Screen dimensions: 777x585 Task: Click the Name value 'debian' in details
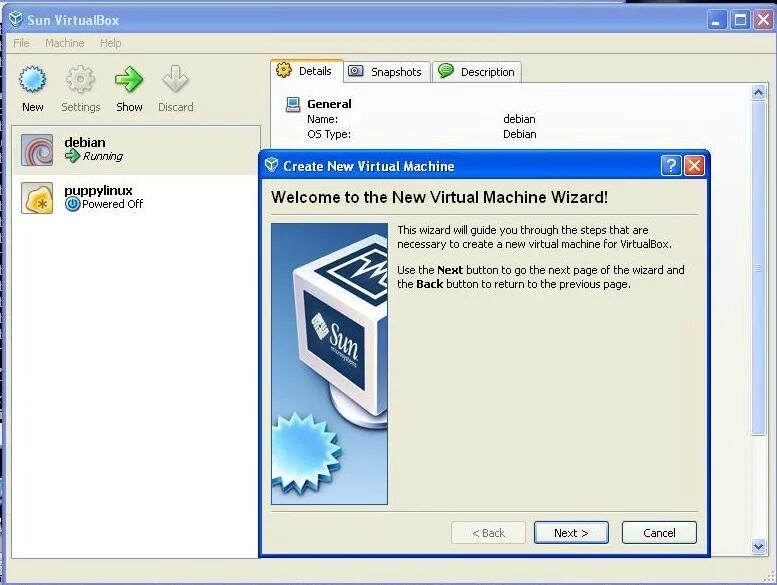[x=519, y=119]
